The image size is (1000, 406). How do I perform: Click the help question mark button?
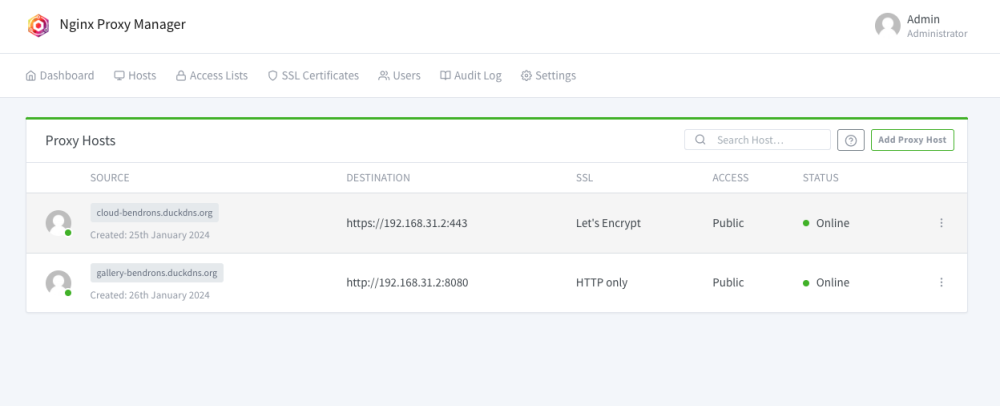[851, 140]
